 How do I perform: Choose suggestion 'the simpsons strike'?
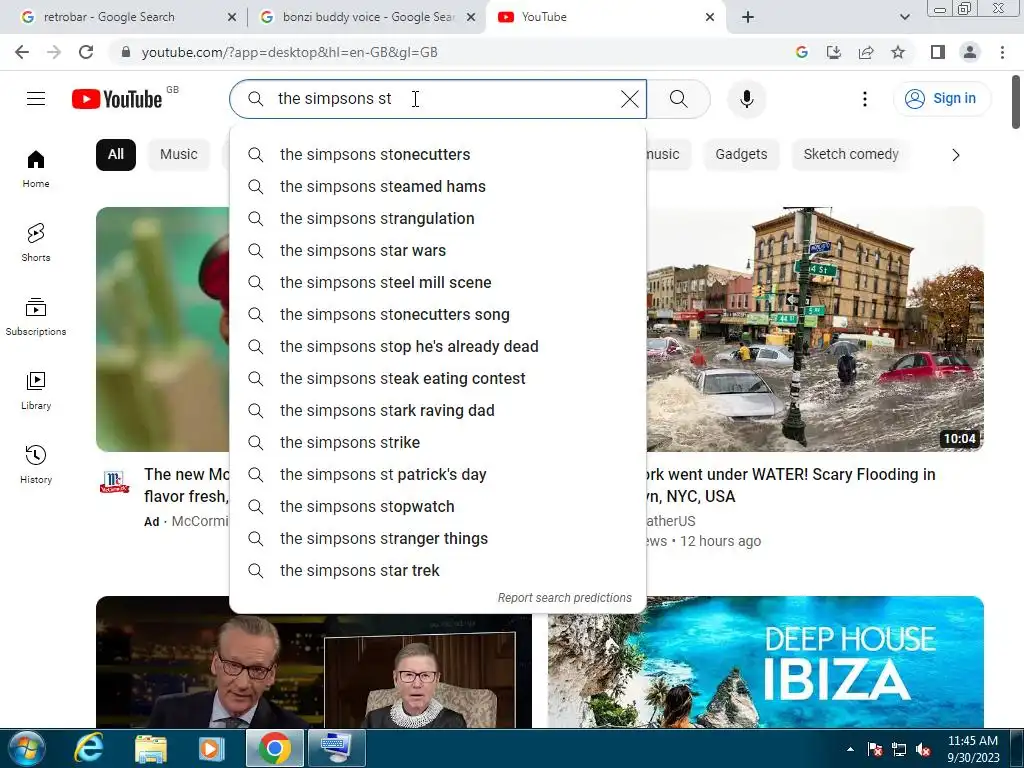click(438, 443)
